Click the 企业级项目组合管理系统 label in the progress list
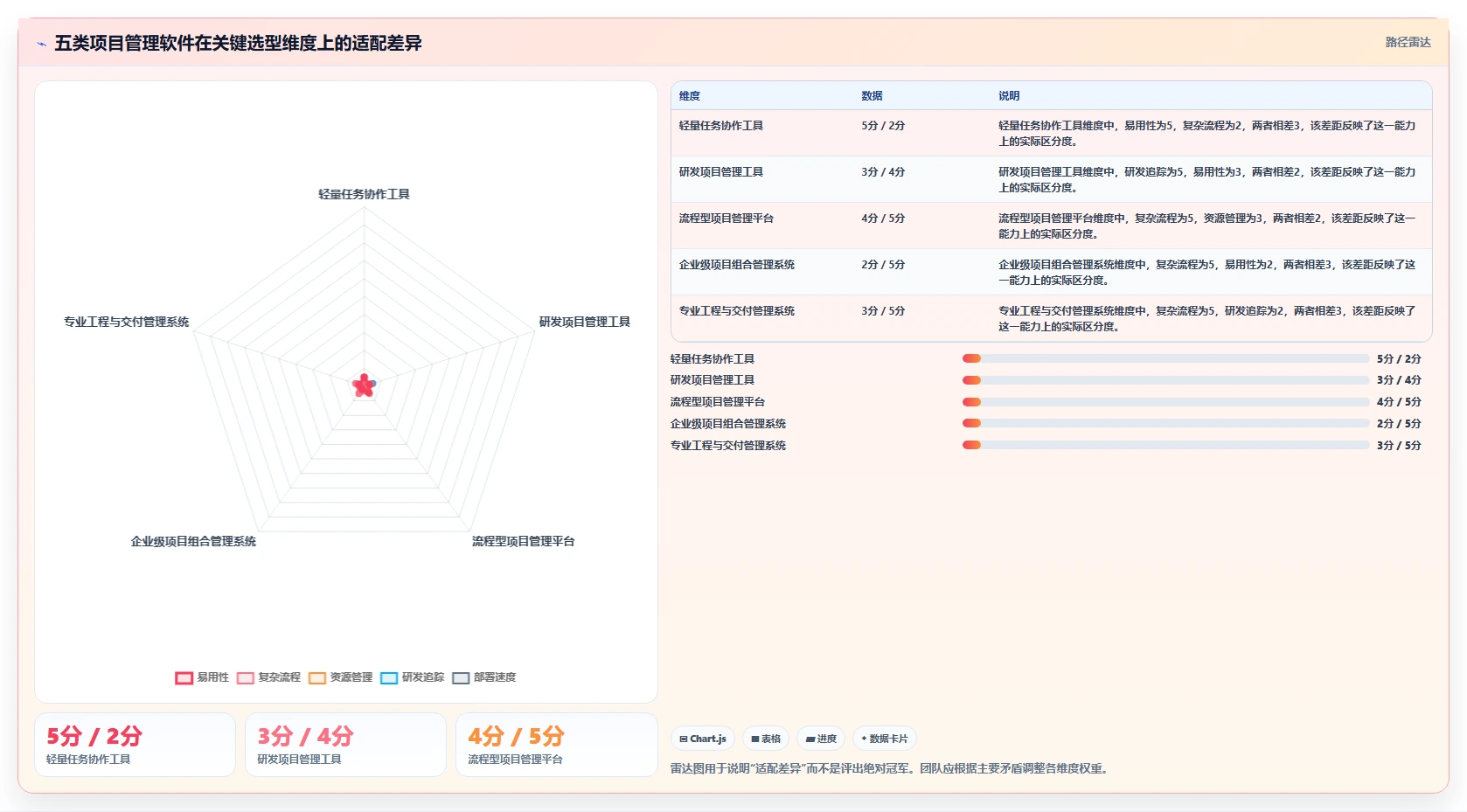 pos(728,424)
